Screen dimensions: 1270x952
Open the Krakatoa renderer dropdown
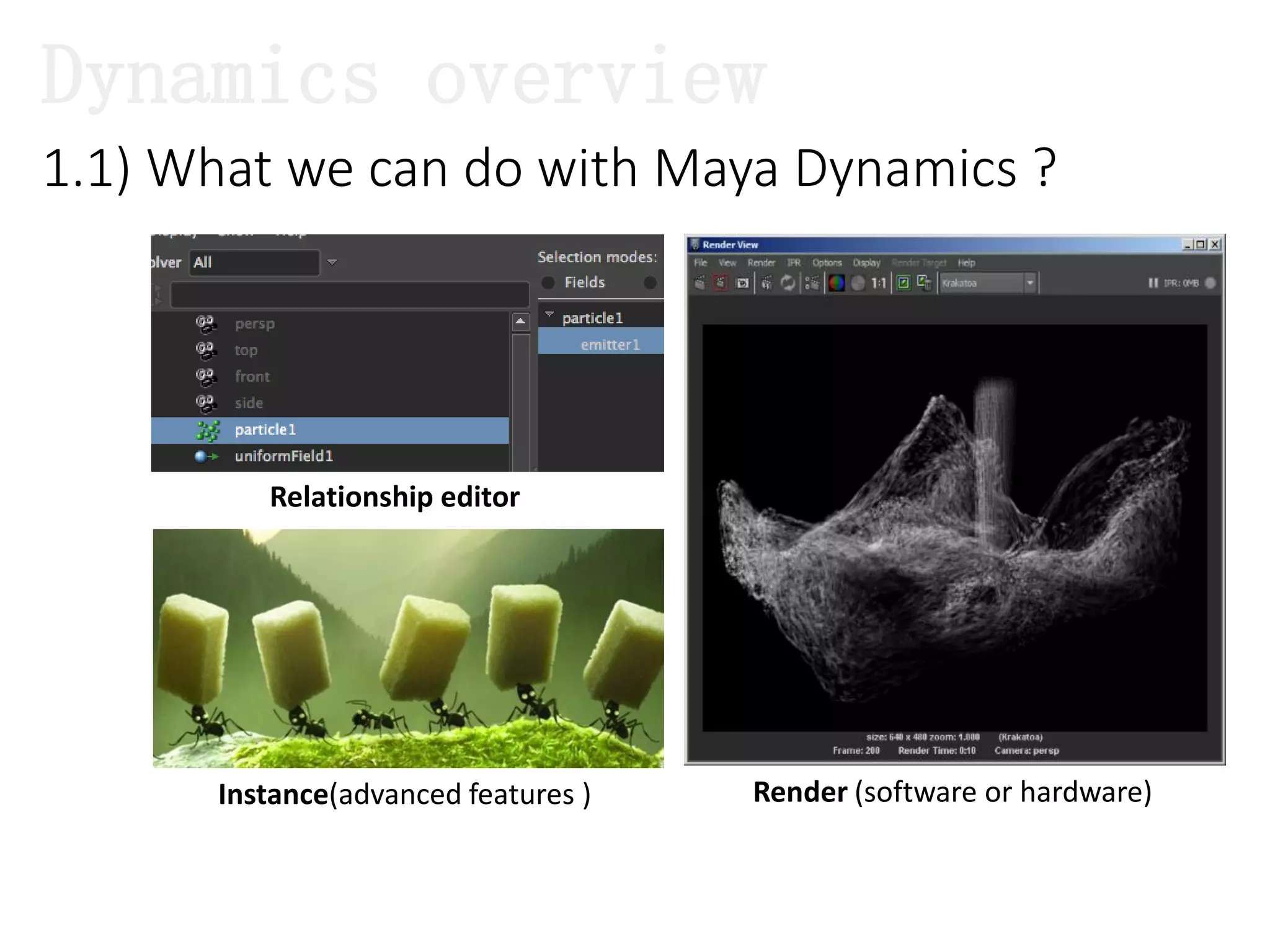[1030, 283]
